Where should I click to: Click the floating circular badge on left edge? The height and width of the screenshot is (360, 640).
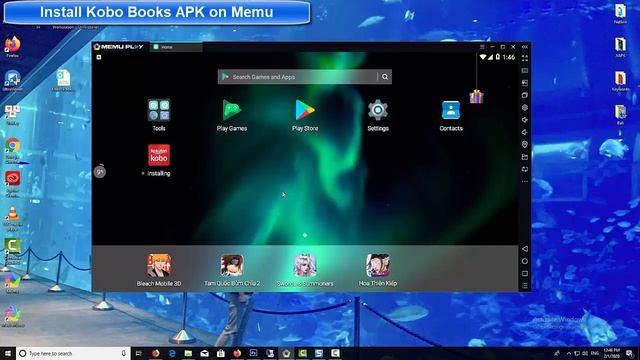[x=100, y=172]
